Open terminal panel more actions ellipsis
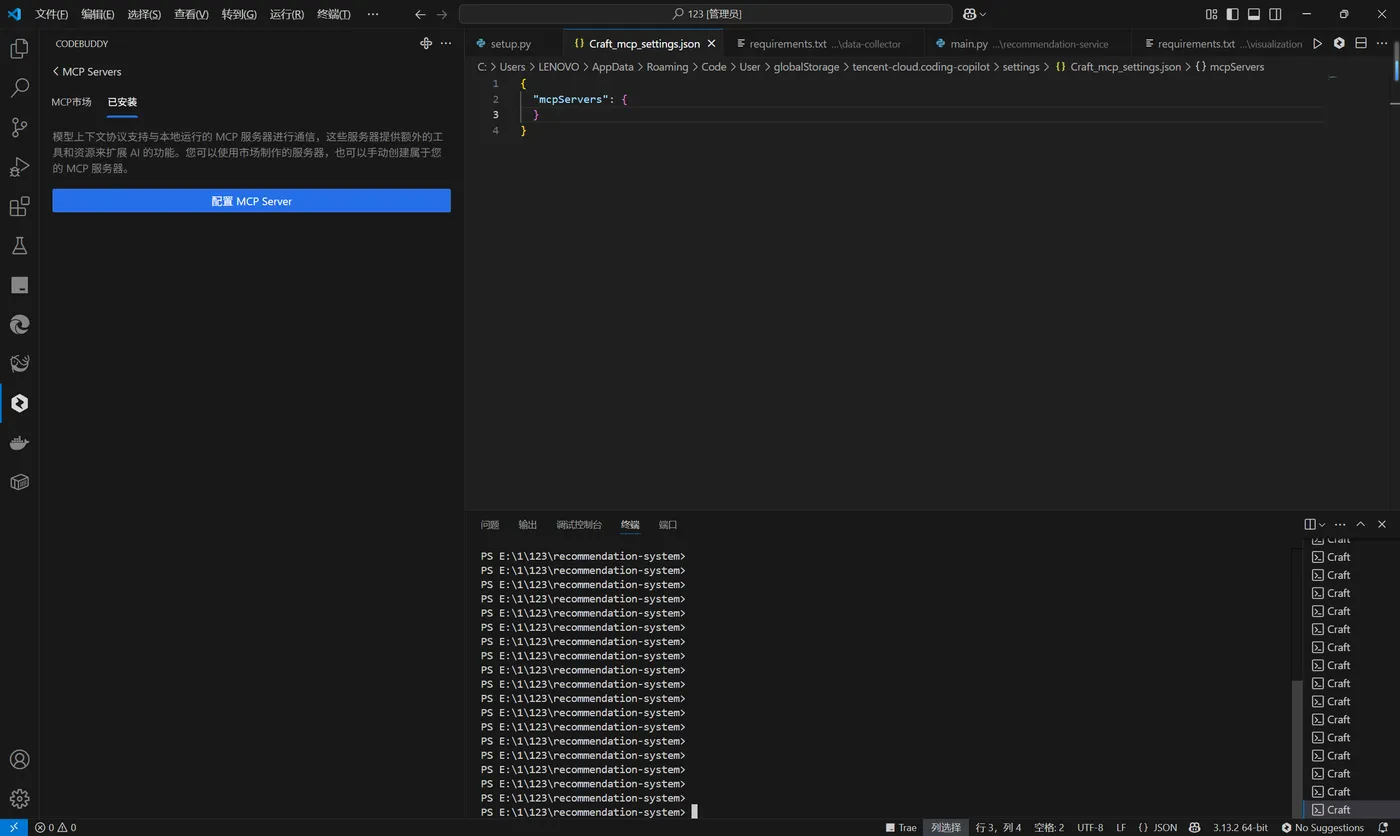 pyautogui.click(x=1340, y=524)
